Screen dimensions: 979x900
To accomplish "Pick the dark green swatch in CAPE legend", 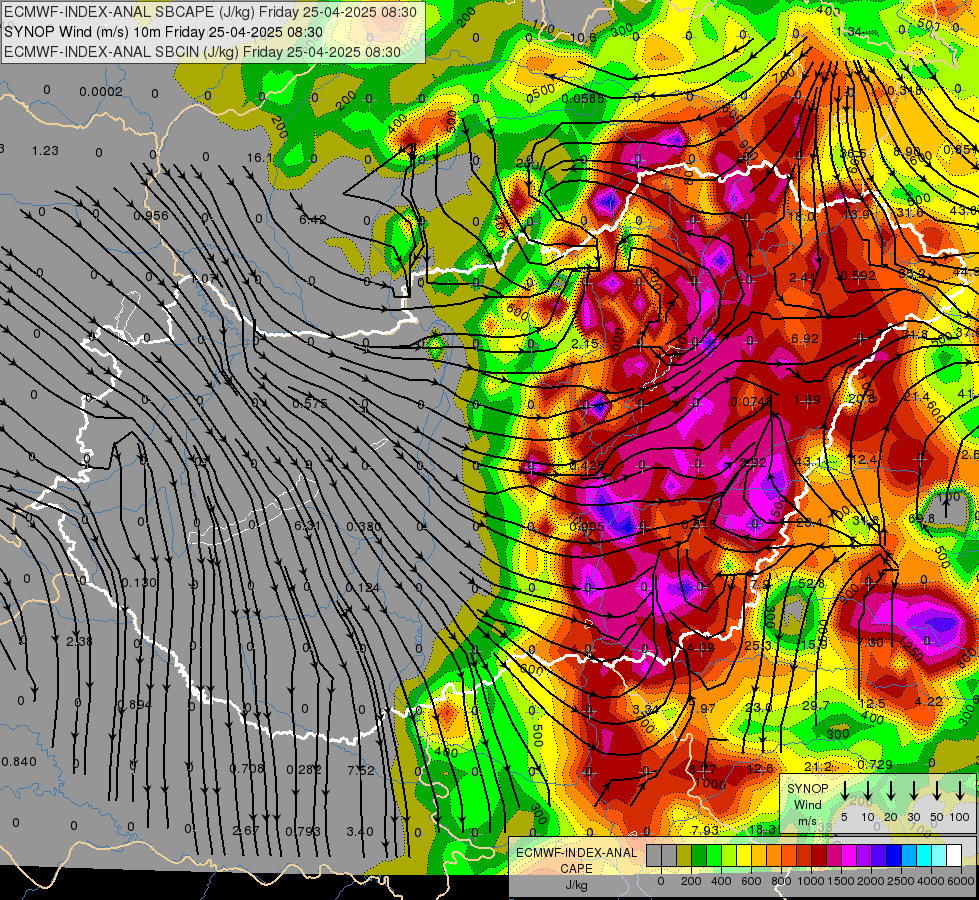I will [699, 856].
